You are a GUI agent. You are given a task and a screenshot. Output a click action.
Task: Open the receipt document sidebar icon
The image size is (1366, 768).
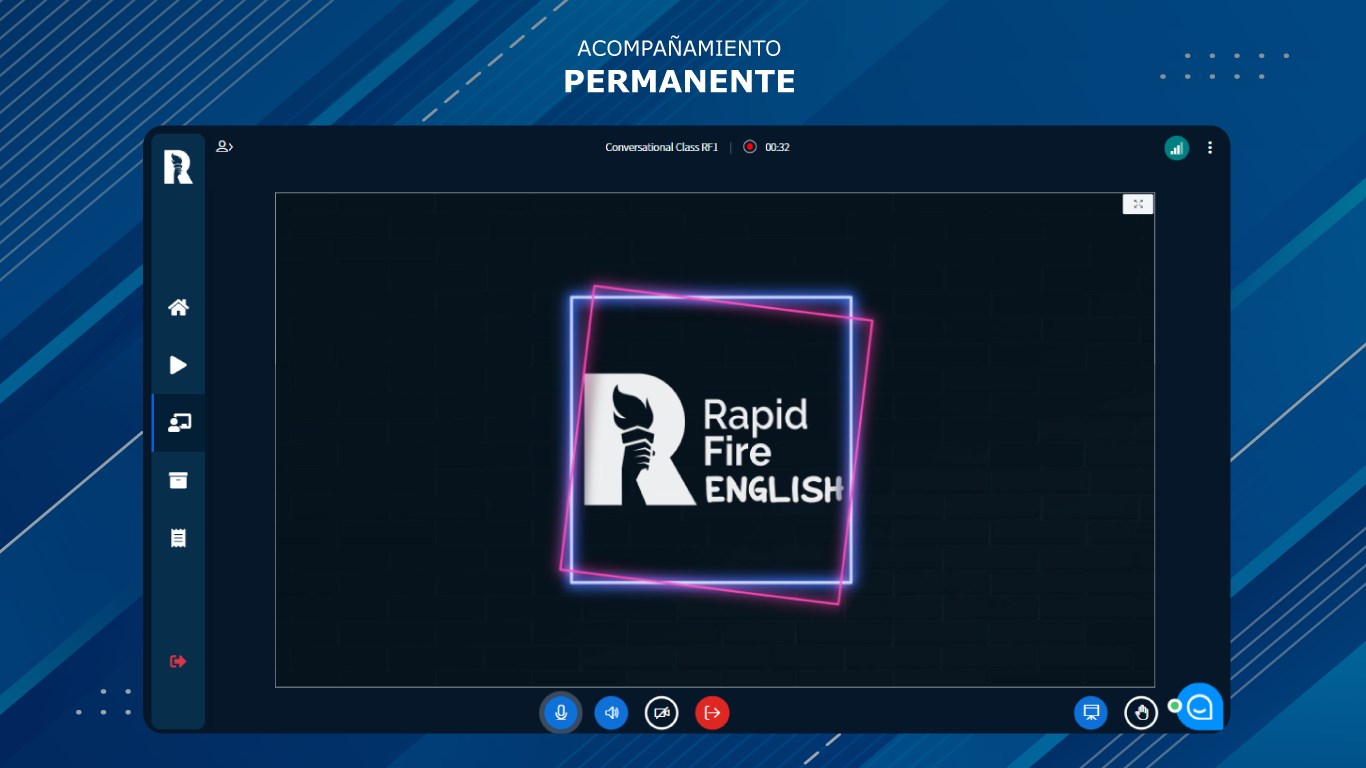(x=178, y=538)
